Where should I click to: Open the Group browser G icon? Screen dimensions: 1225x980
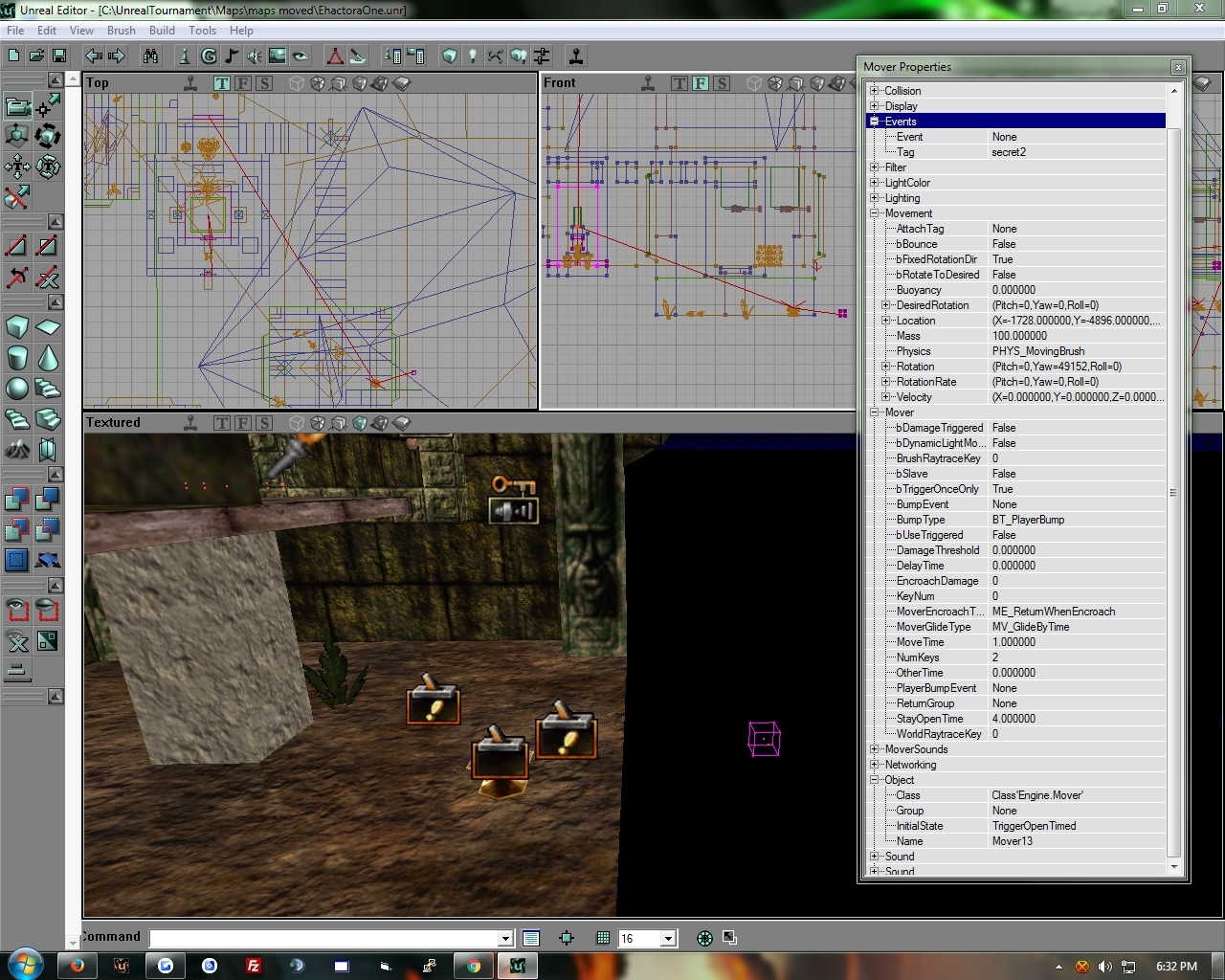point(209,56)
